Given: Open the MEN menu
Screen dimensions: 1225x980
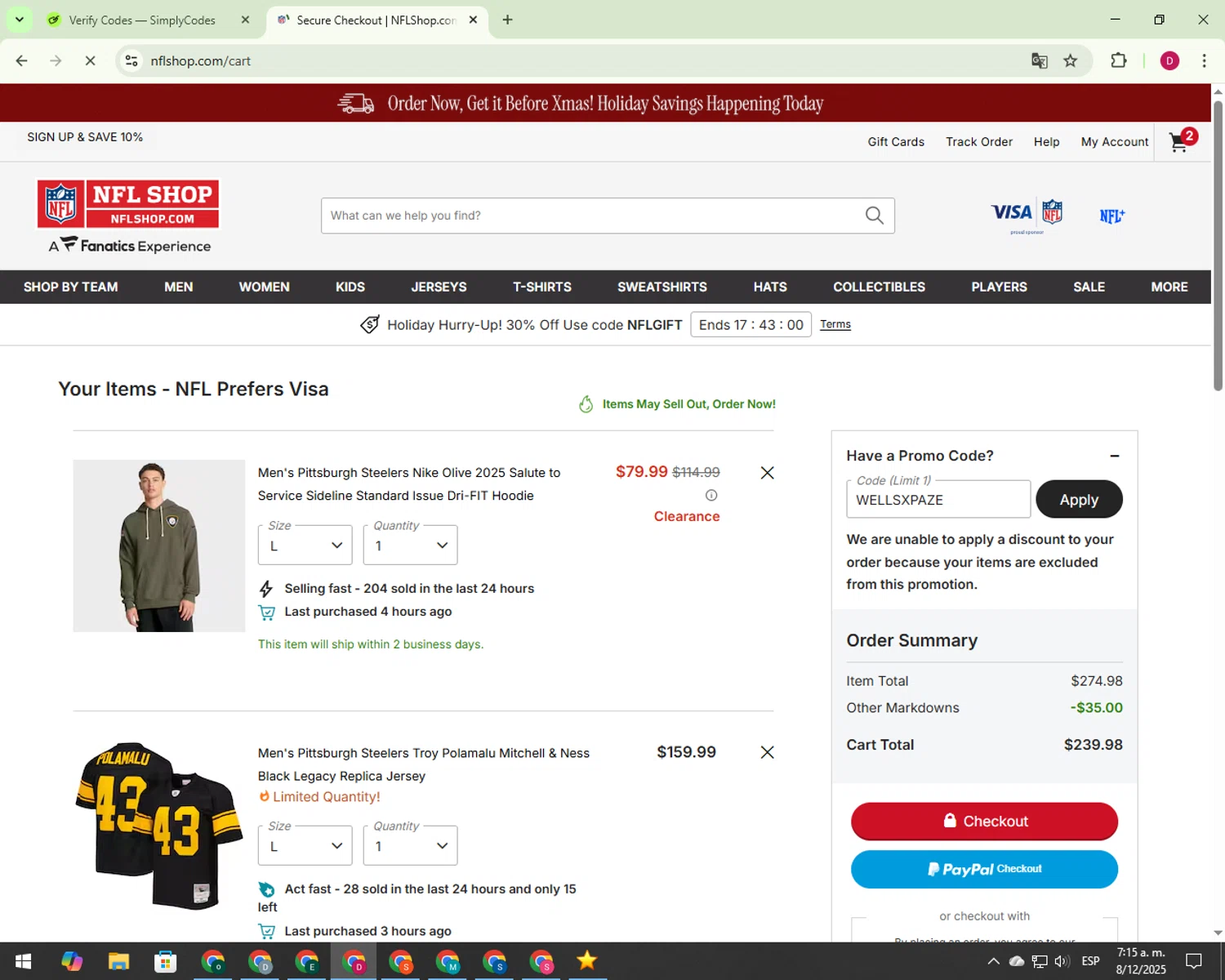Looking at the screenshot, I should click(179, 287).
